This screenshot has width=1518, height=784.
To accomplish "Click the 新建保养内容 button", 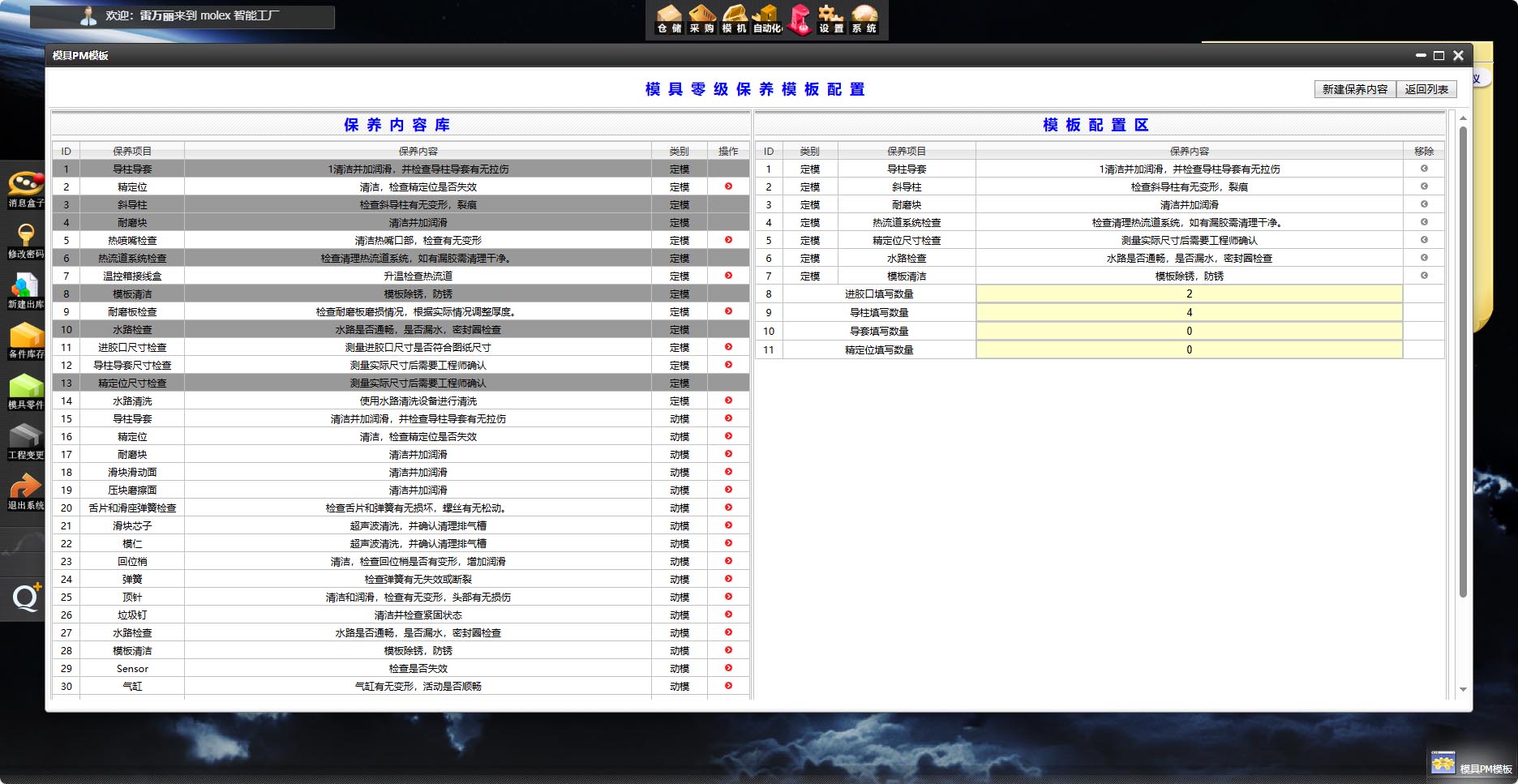I will pyautogui.click(x=1354, y=89).
